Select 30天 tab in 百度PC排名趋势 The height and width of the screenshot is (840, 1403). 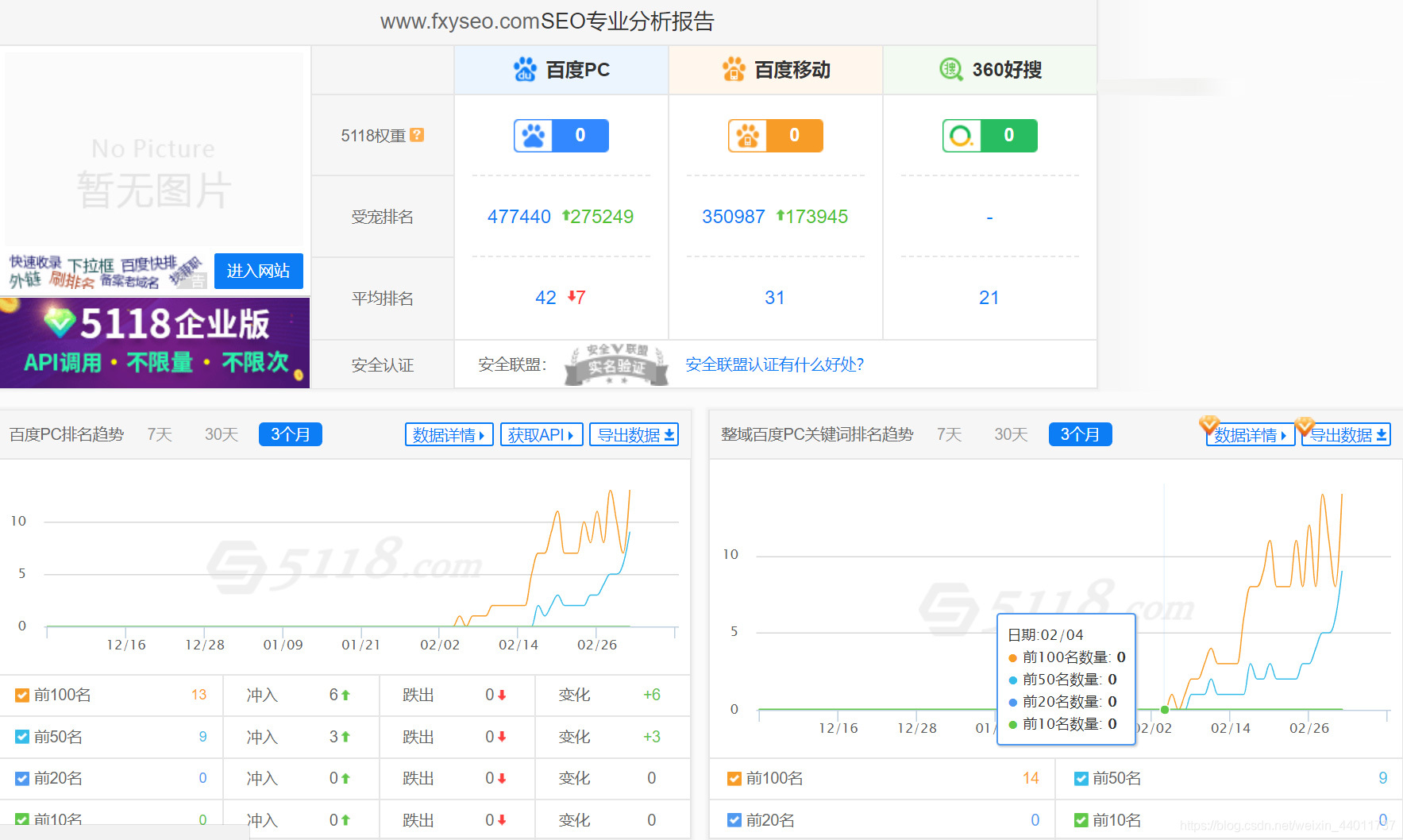[x=222, y=434]
